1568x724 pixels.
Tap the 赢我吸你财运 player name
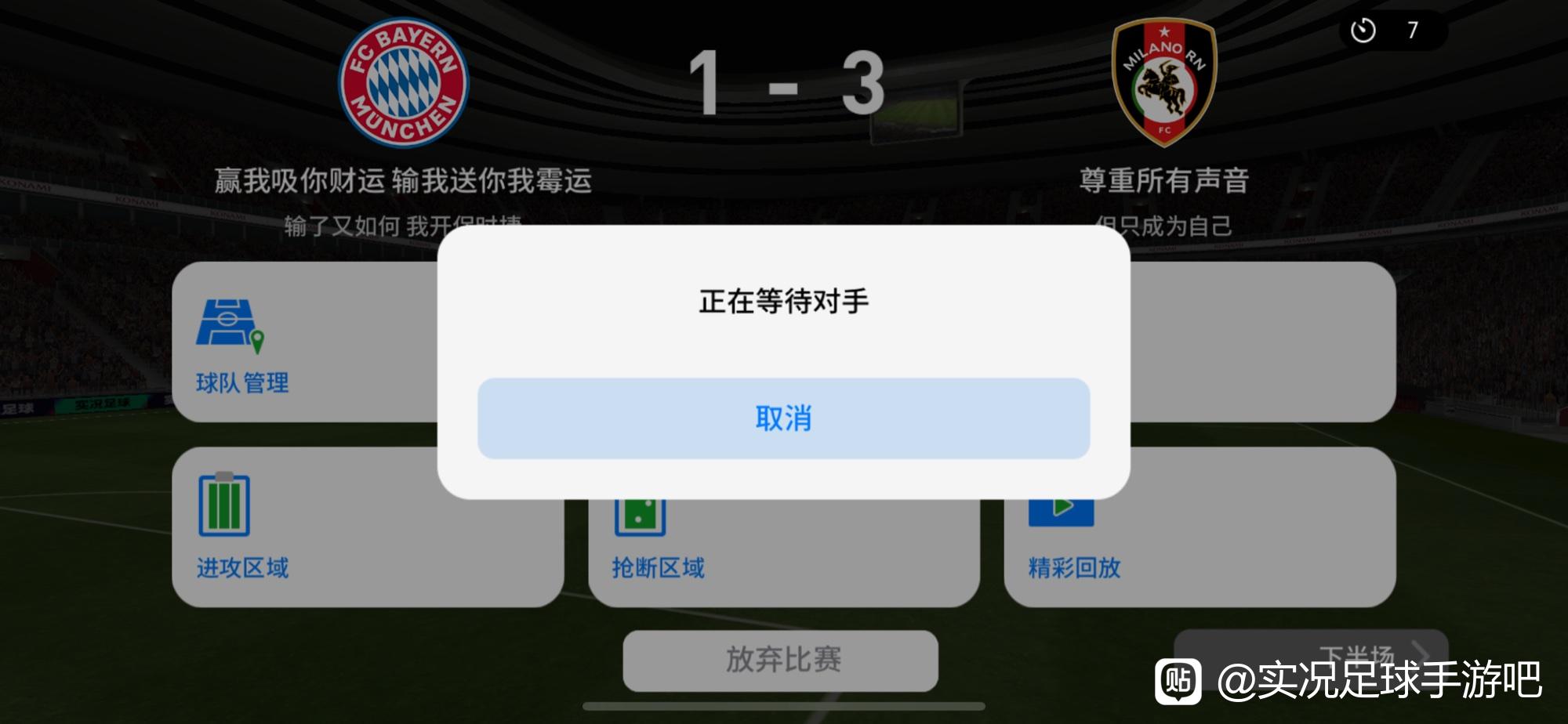pyautogui.click(x=403, y=181)
